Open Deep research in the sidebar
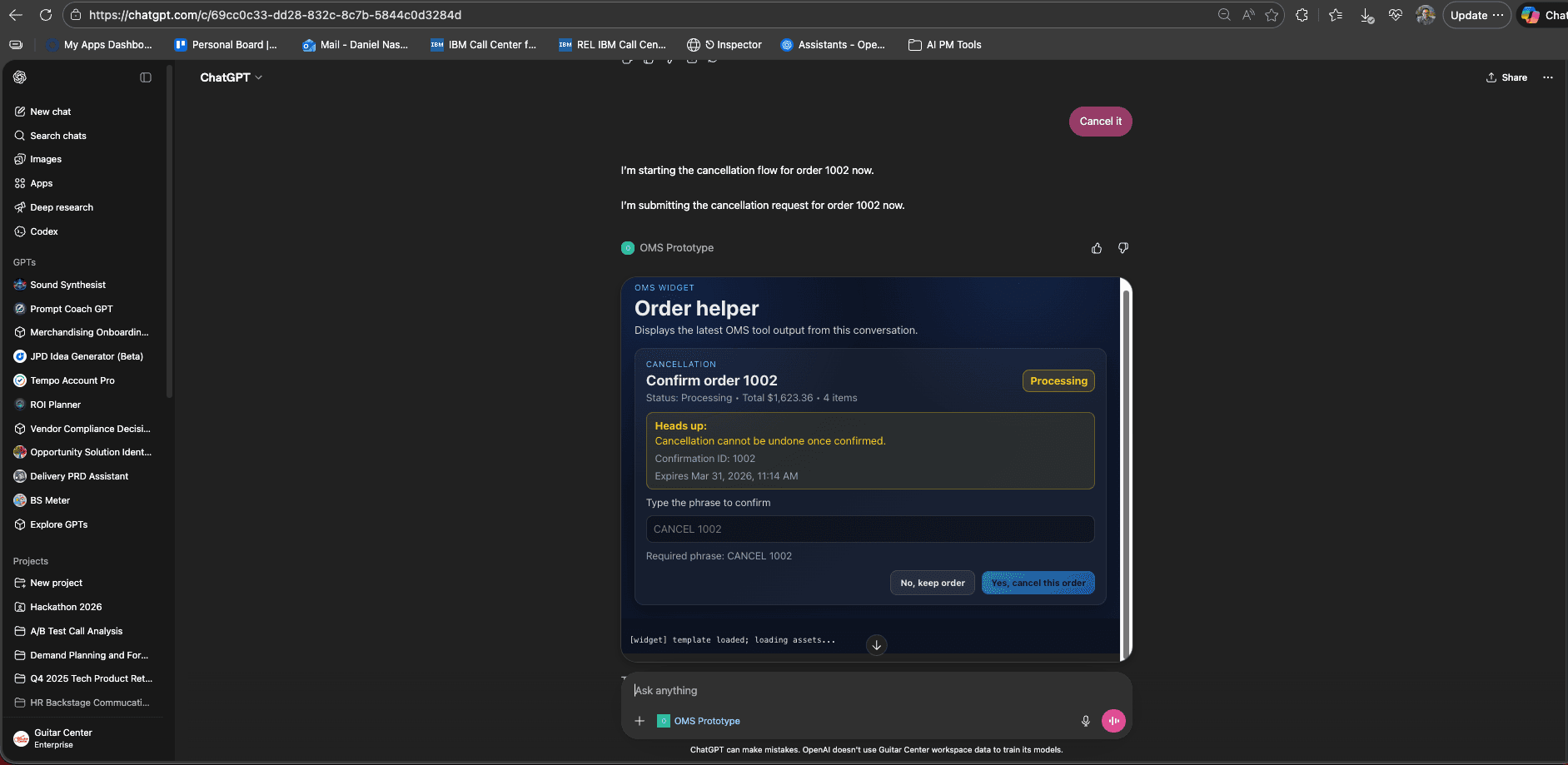 coord(62,207)
